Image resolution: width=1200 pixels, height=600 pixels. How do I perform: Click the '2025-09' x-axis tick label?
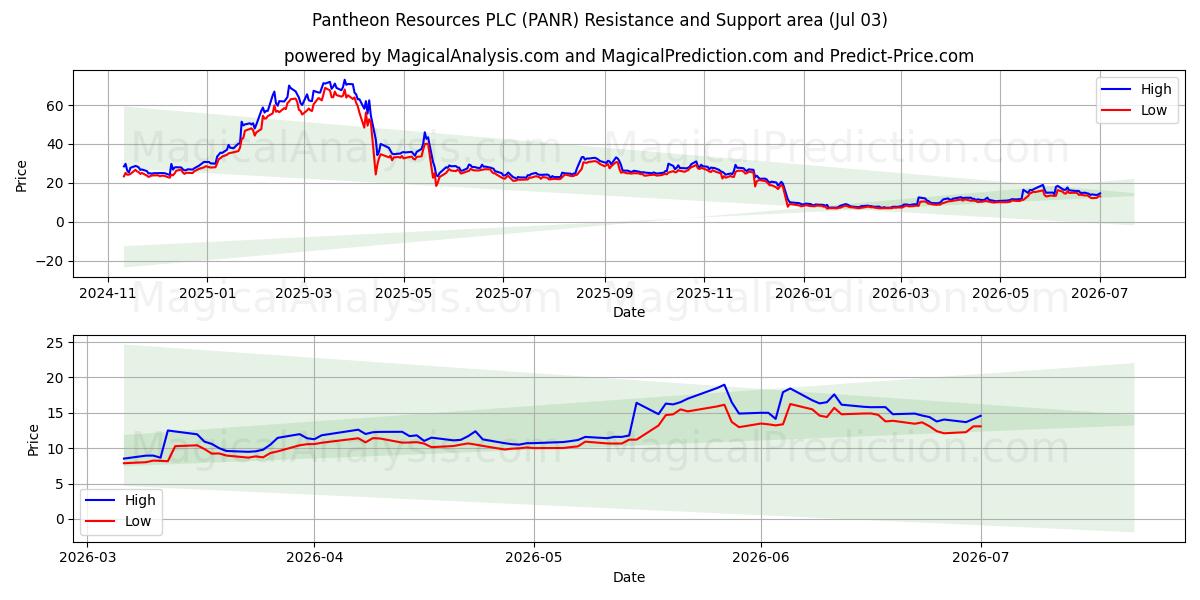point(604,293)
